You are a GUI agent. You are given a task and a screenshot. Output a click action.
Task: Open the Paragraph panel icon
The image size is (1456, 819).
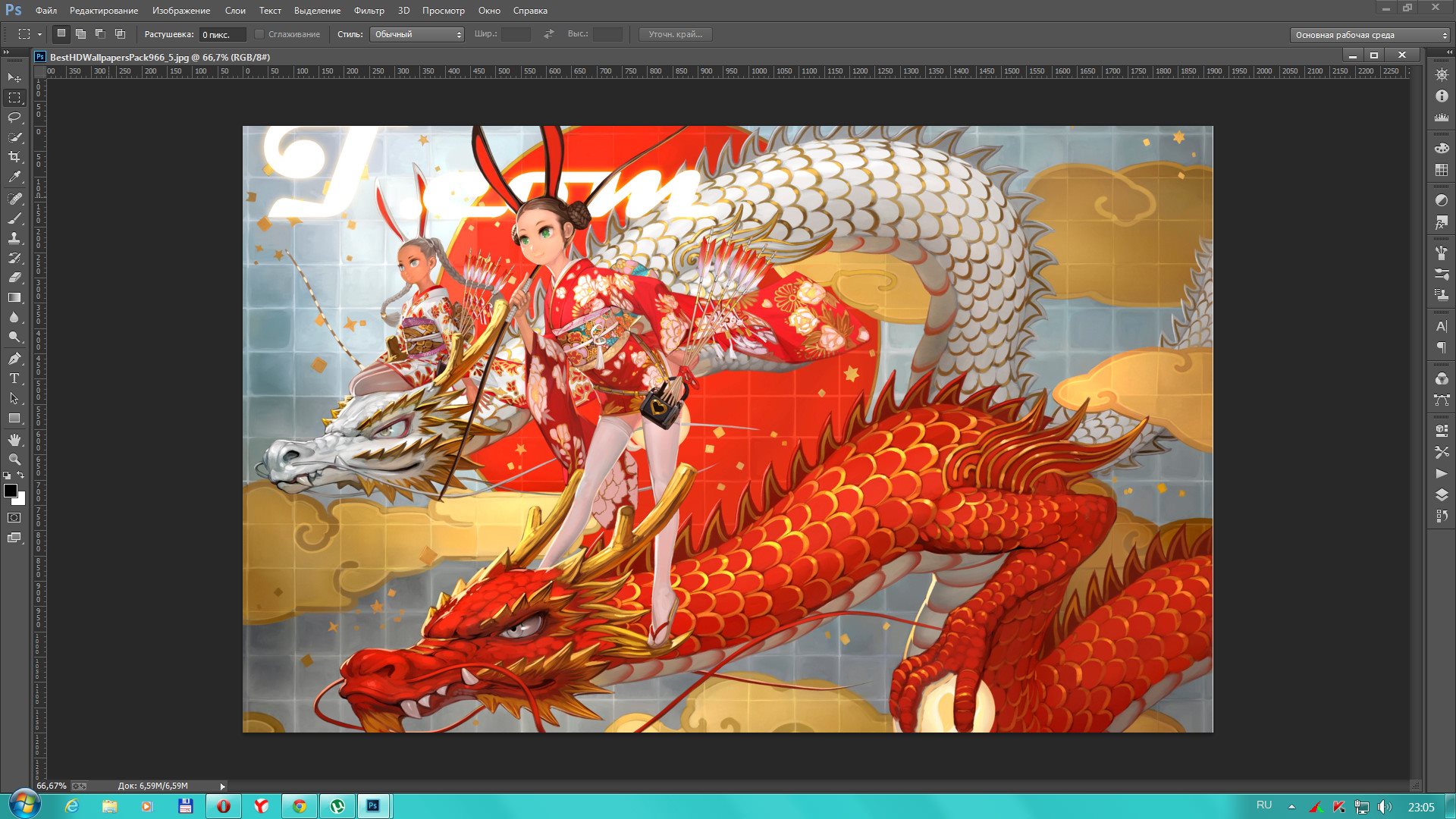coord(1442,348)
